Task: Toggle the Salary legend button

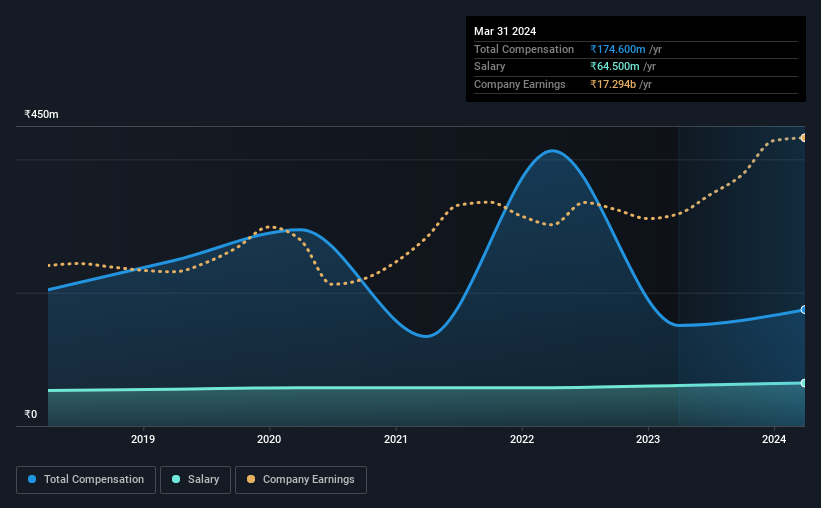Action: pyautogui.click(x=195, y=480)
